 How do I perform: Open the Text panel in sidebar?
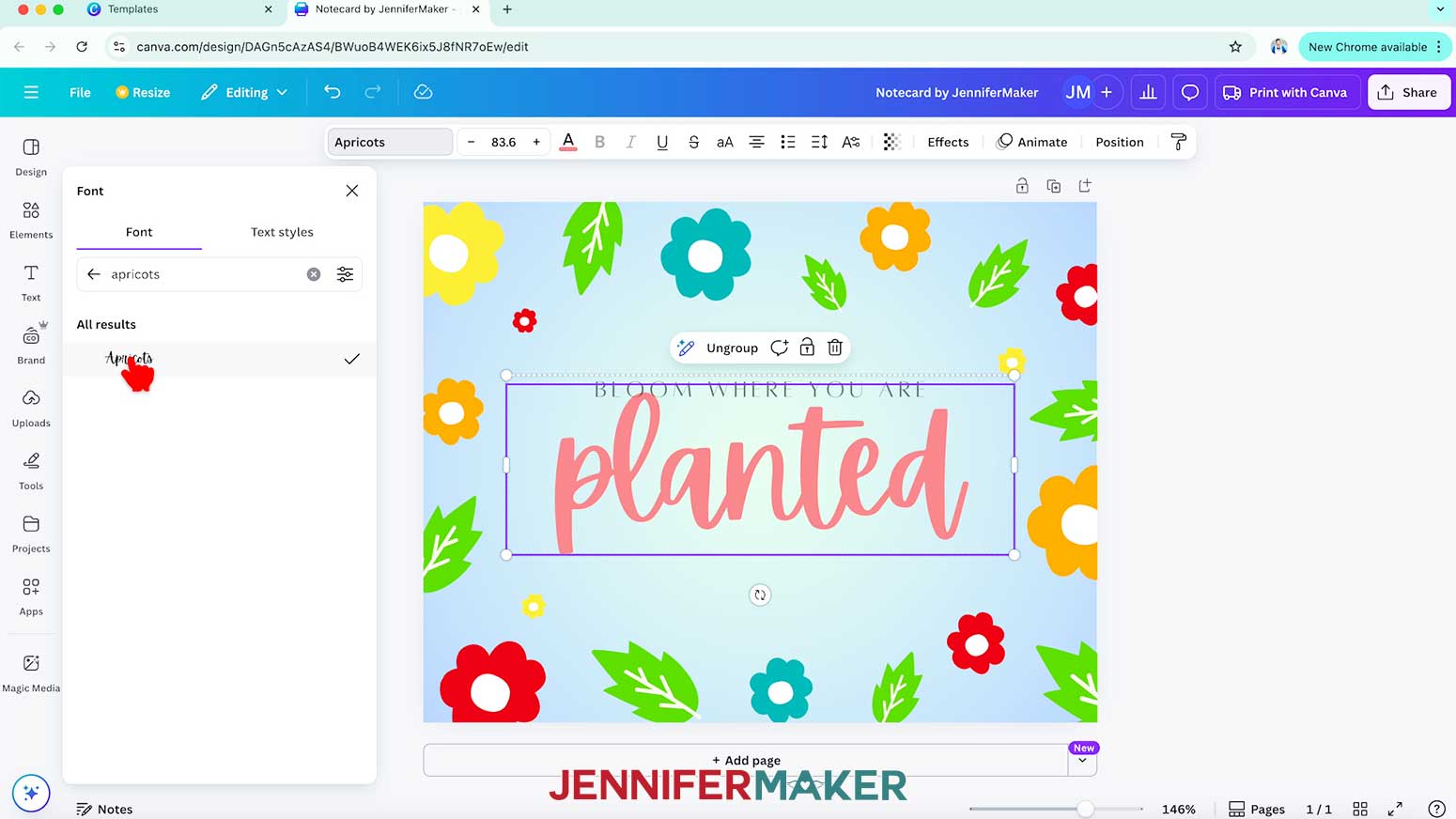click(x=31, y=283)
